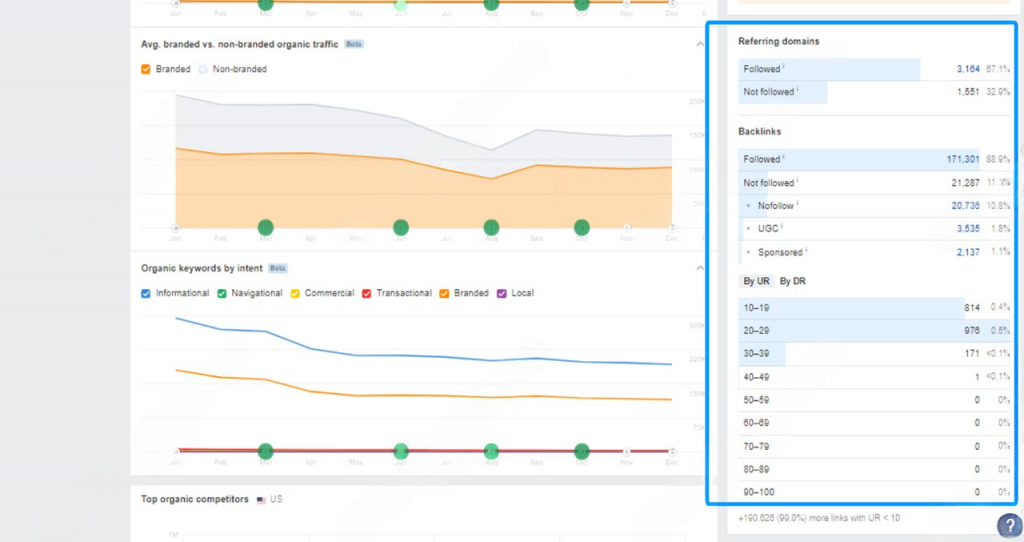Collapse the Organic keywords by intent section
This screenshot has height=542, width=1024.
coord(700,268)
